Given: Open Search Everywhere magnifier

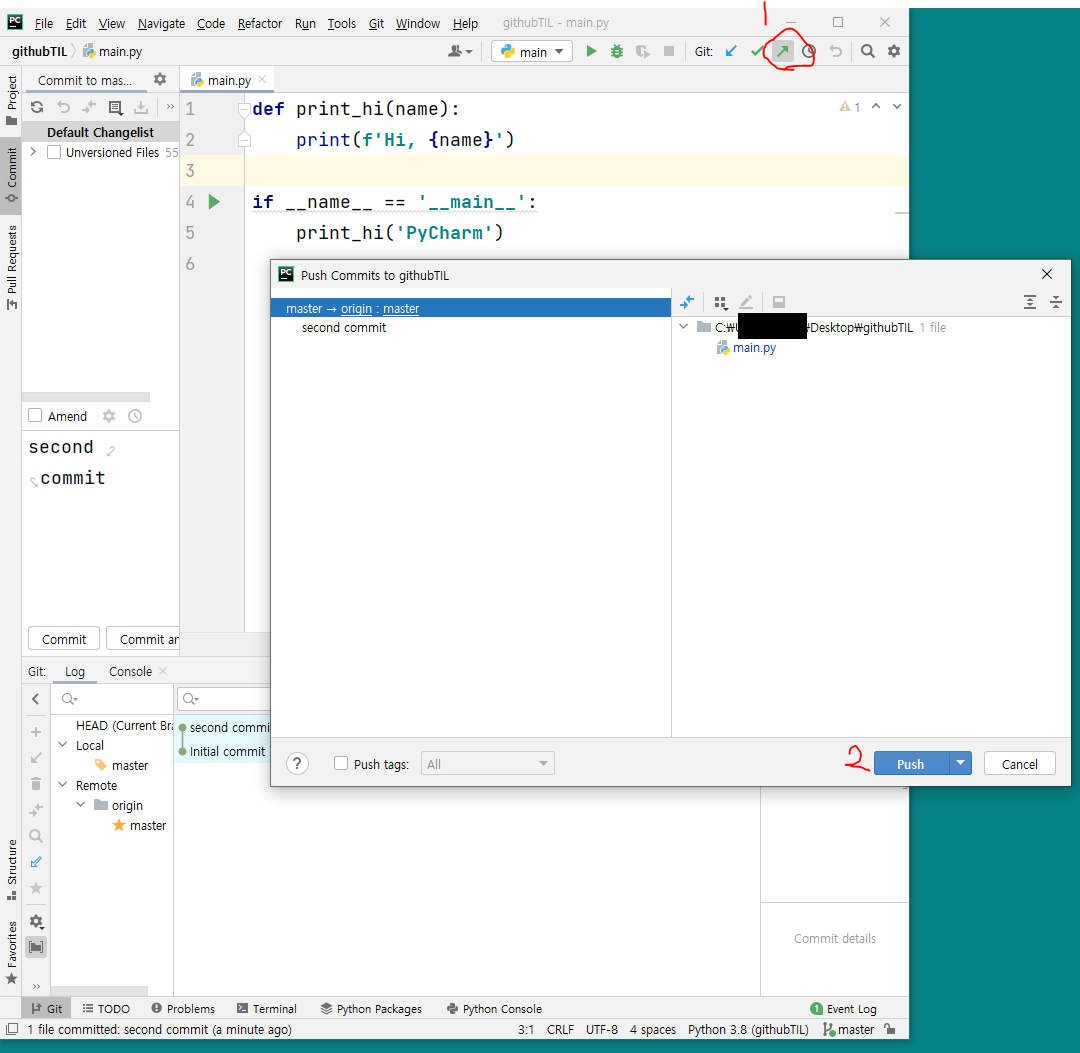Looking at the screenshot, I should pos(868,51).
